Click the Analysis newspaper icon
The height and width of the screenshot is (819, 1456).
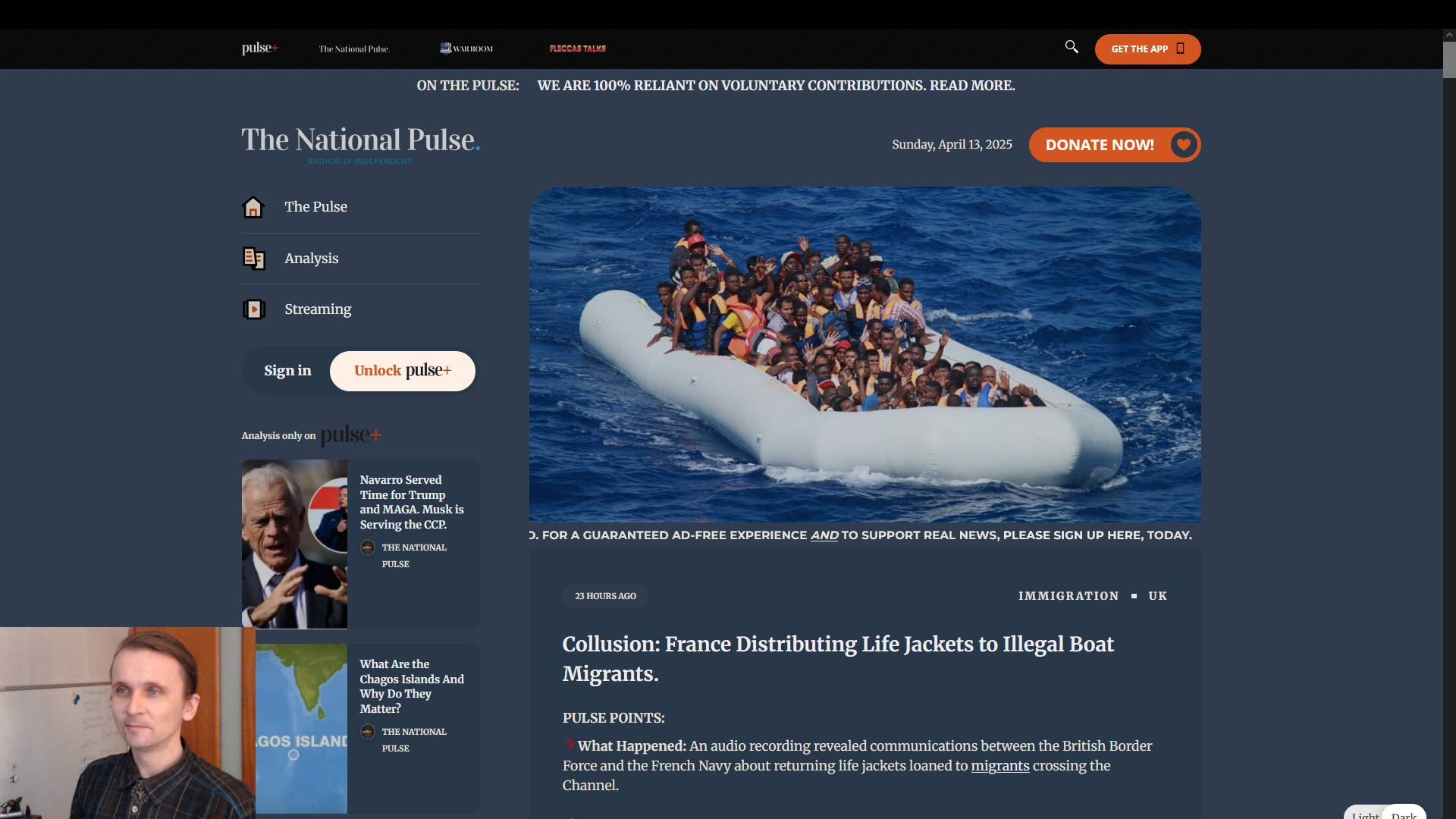[x=253, y=259]
